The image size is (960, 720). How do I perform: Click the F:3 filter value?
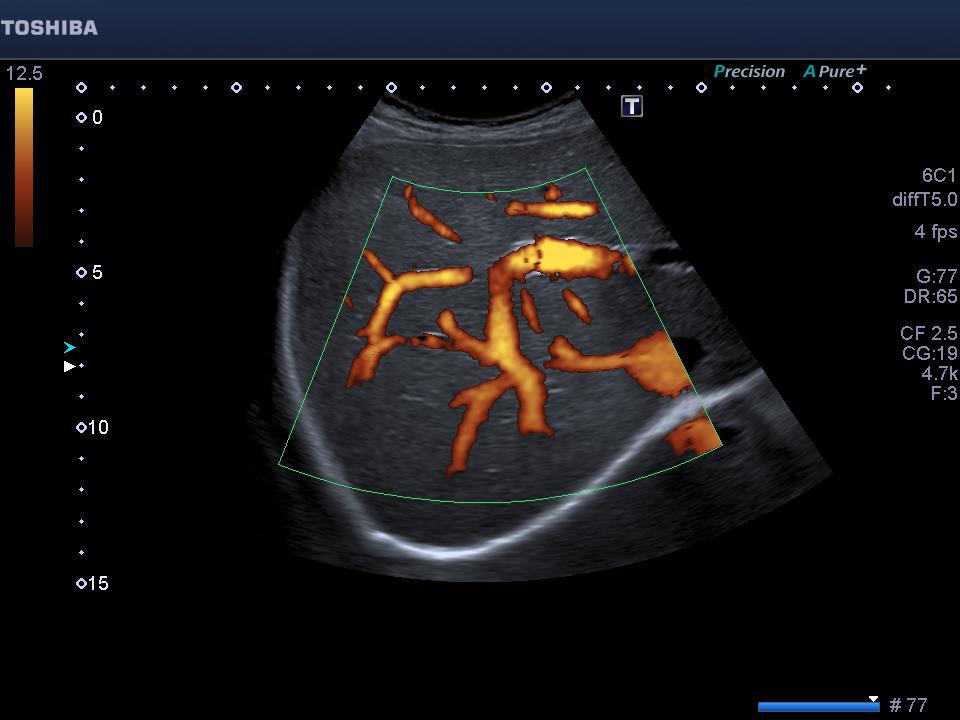point(943,393)
